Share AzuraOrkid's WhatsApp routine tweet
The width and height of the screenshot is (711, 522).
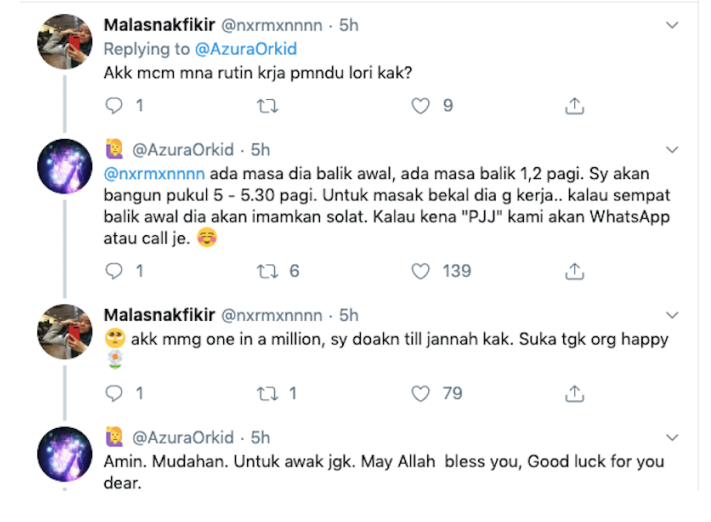click(x=575, y=271)
